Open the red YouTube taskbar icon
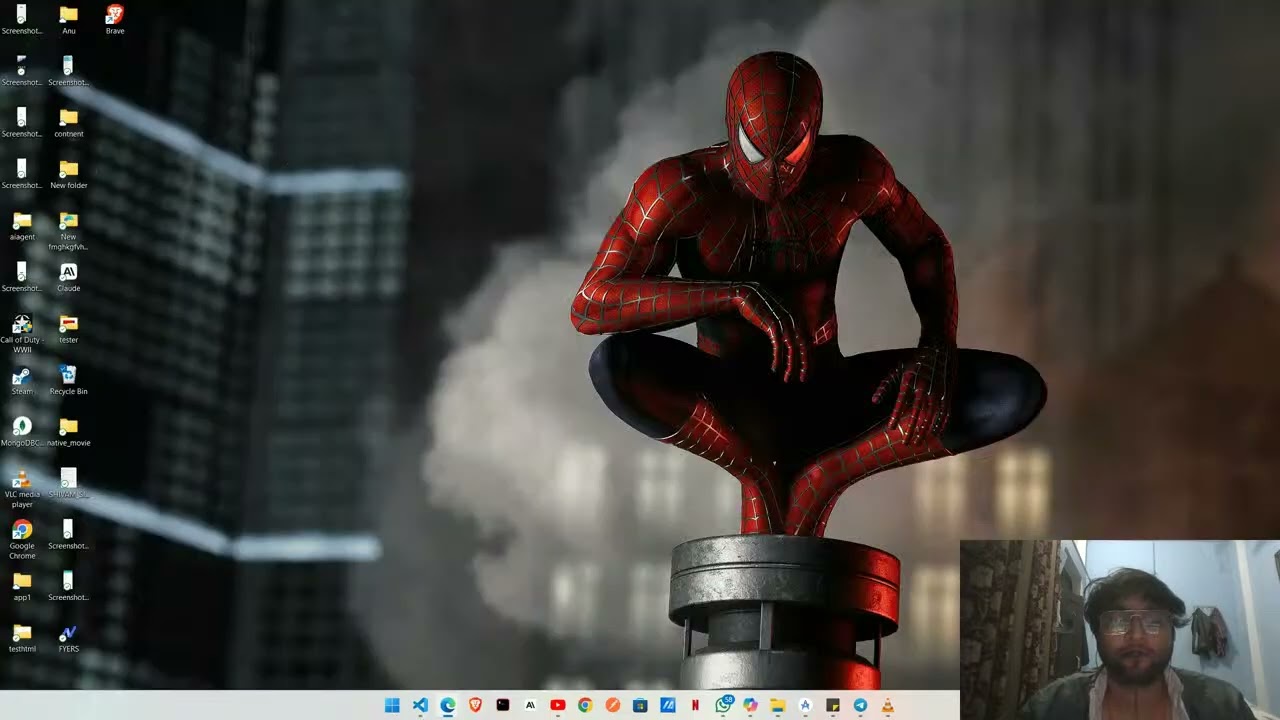1280x720 pixels. (x=558, y=705)
